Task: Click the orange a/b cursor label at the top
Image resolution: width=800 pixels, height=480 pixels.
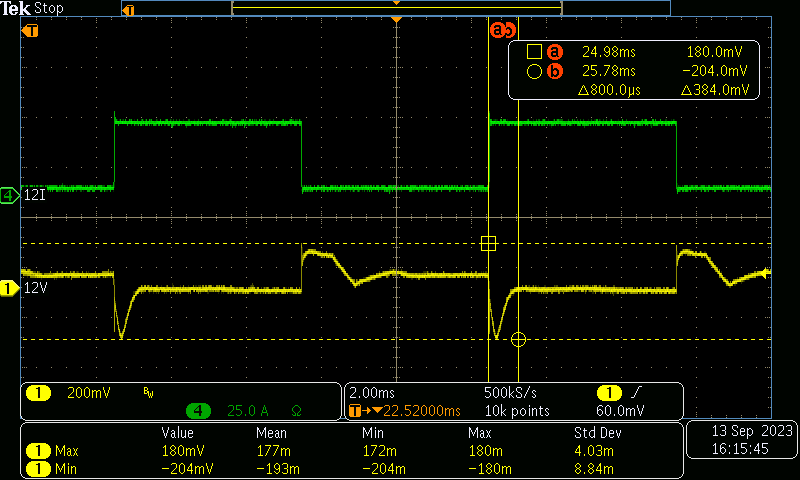Action: 502,30
